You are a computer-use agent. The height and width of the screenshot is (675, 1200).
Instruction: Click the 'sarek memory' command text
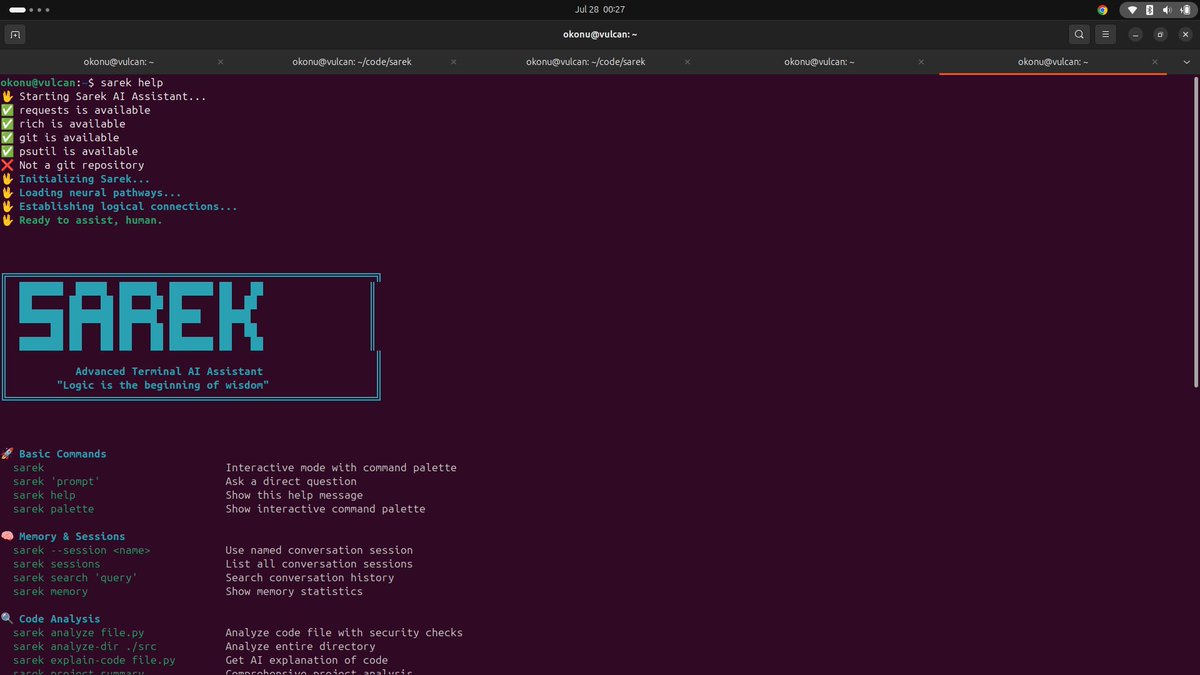[x=50, y=592]
